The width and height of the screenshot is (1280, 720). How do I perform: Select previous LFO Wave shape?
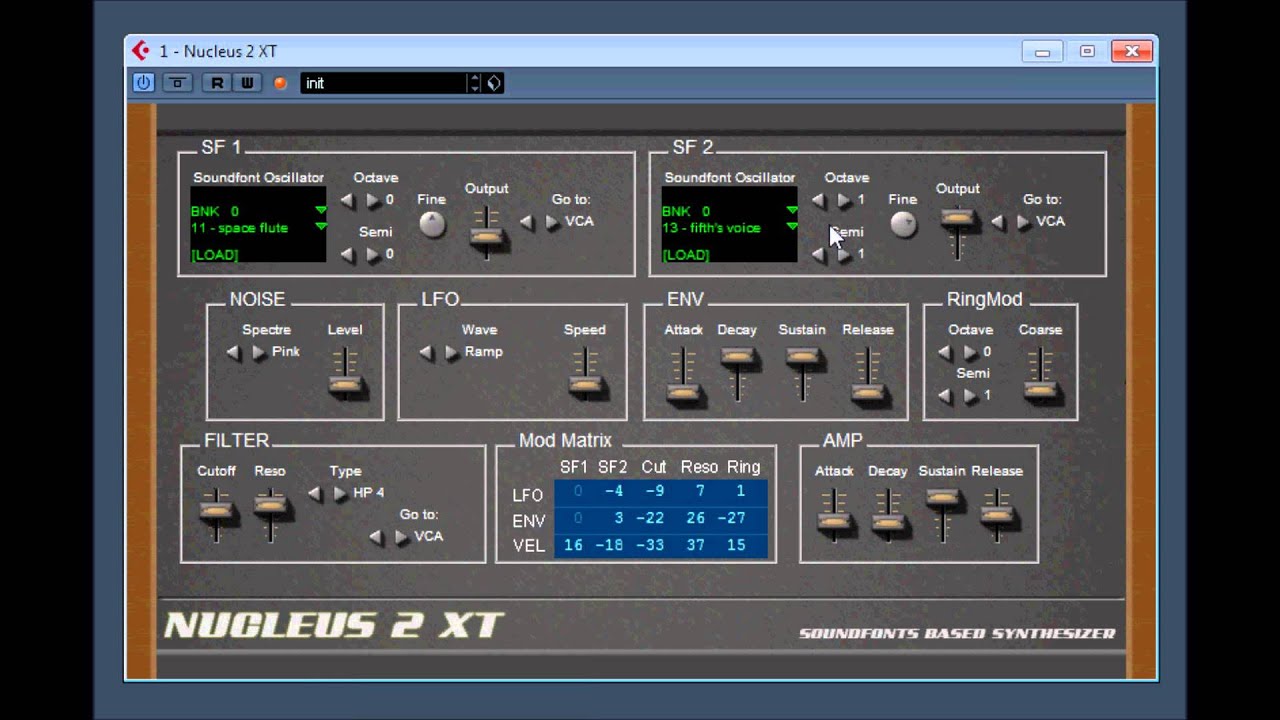pos(426,352)
